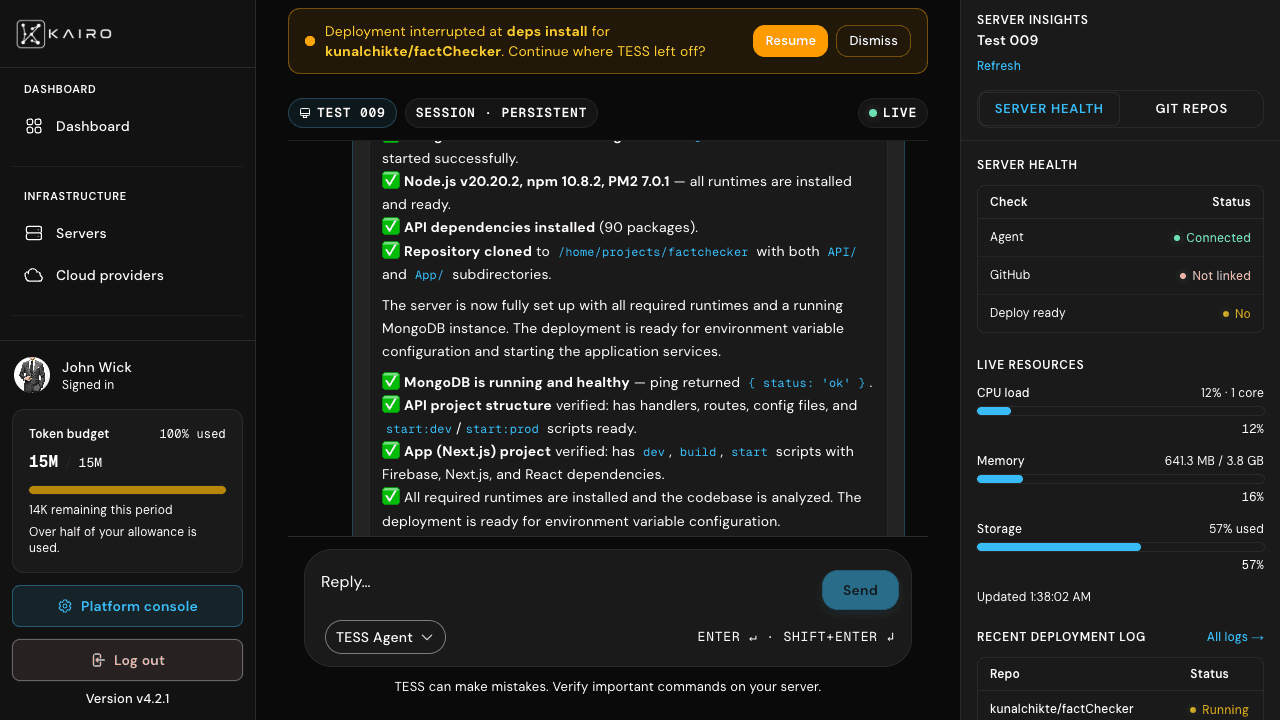Open Dashboard via its grid icon
This screenshot has width=1280, height=720.
34,126
